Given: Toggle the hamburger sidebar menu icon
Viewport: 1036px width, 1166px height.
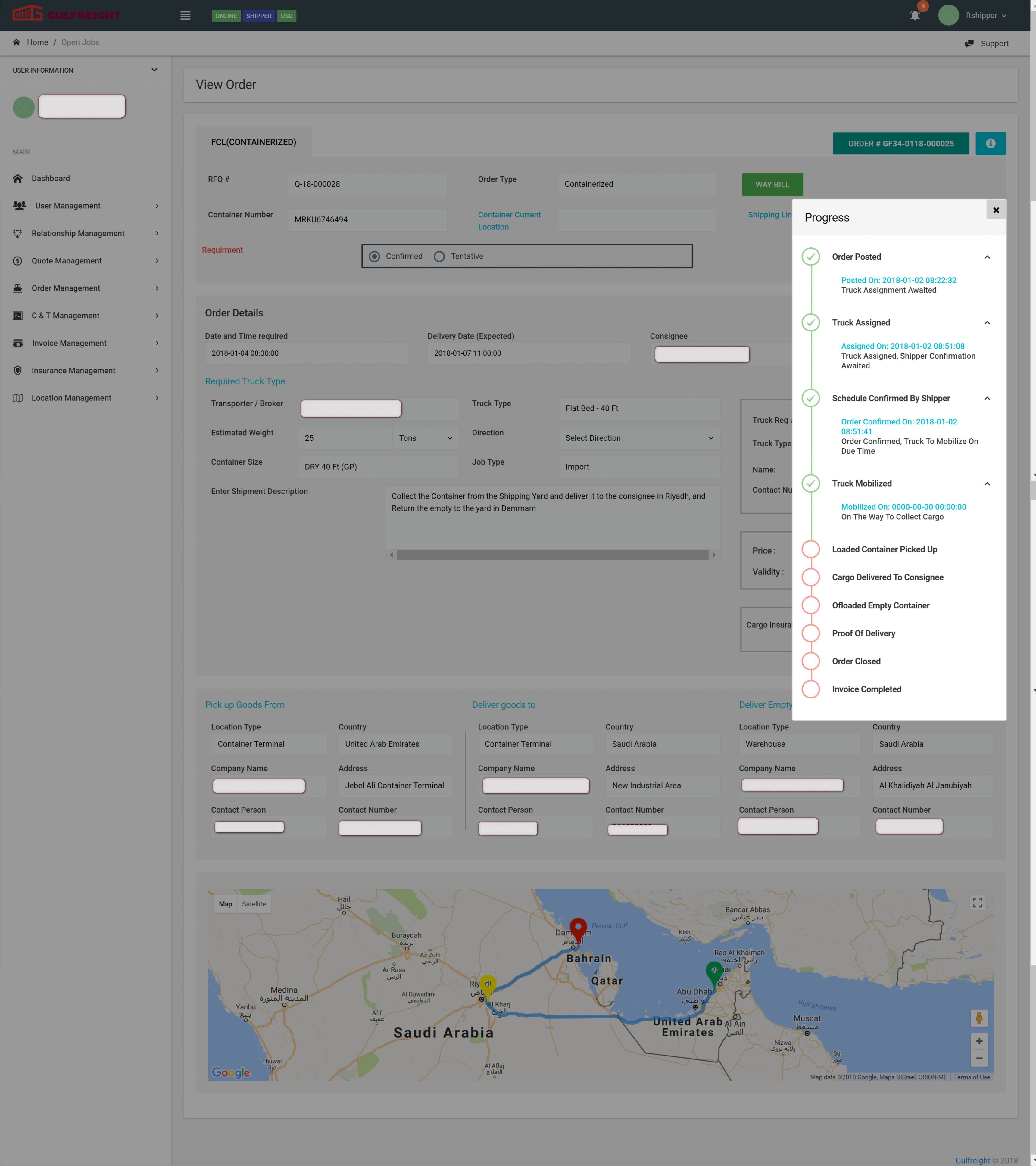Looking at the screenshot, I should [186, 16].
